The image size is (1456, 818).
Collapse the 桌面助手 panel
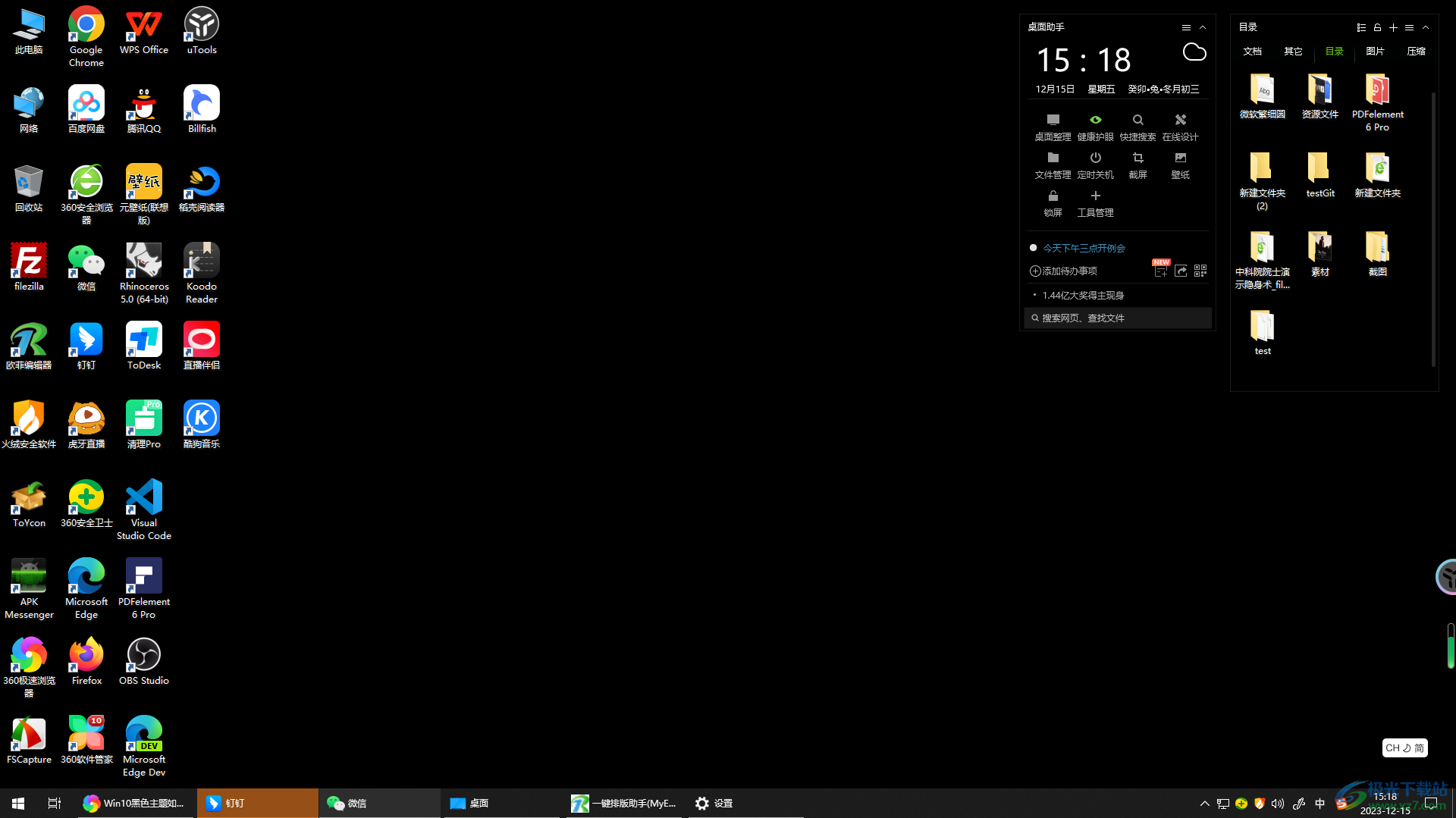[x=1203, y=27]
